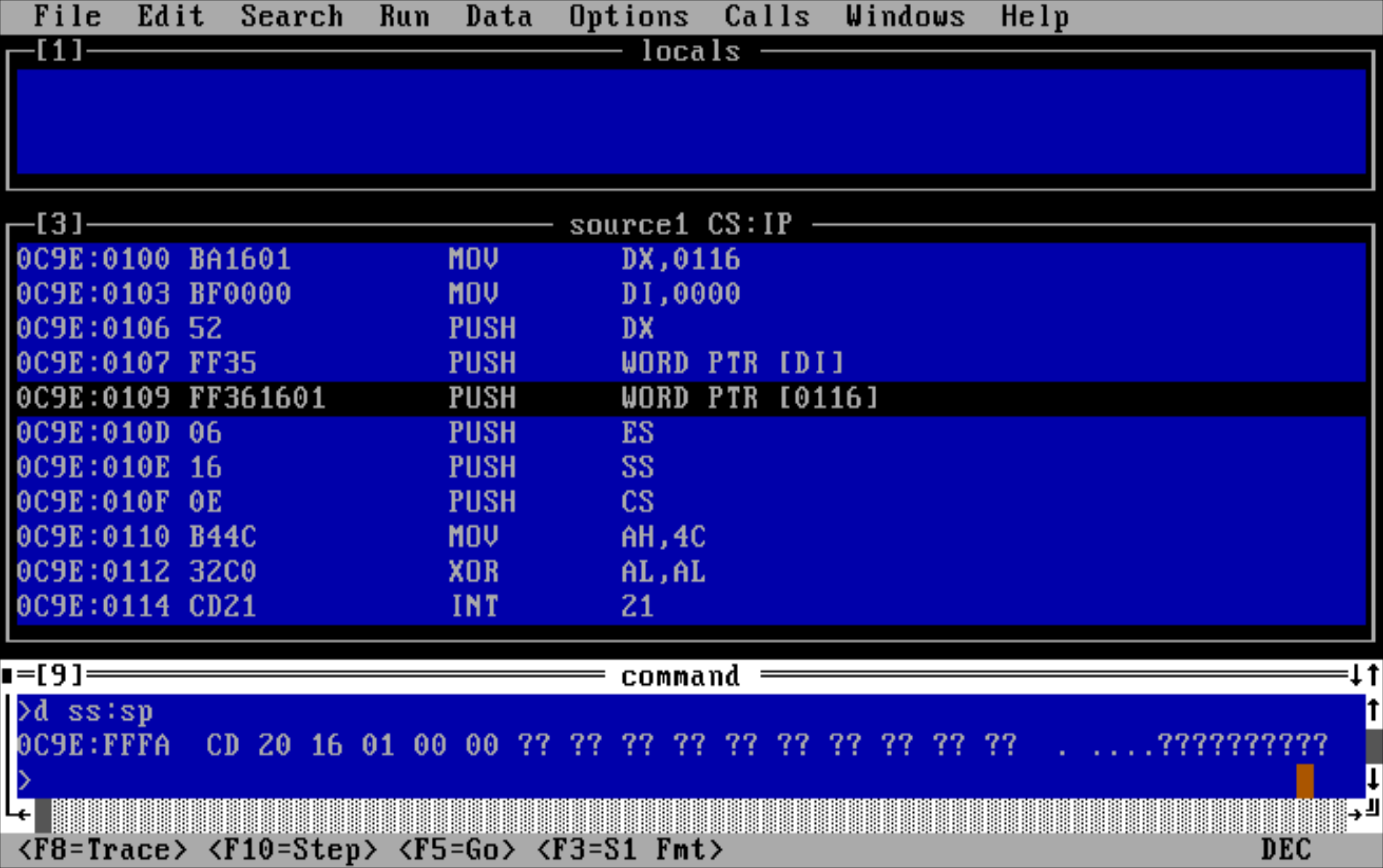
Task: Click the PUSH SS line
Action: pos(691,468)
